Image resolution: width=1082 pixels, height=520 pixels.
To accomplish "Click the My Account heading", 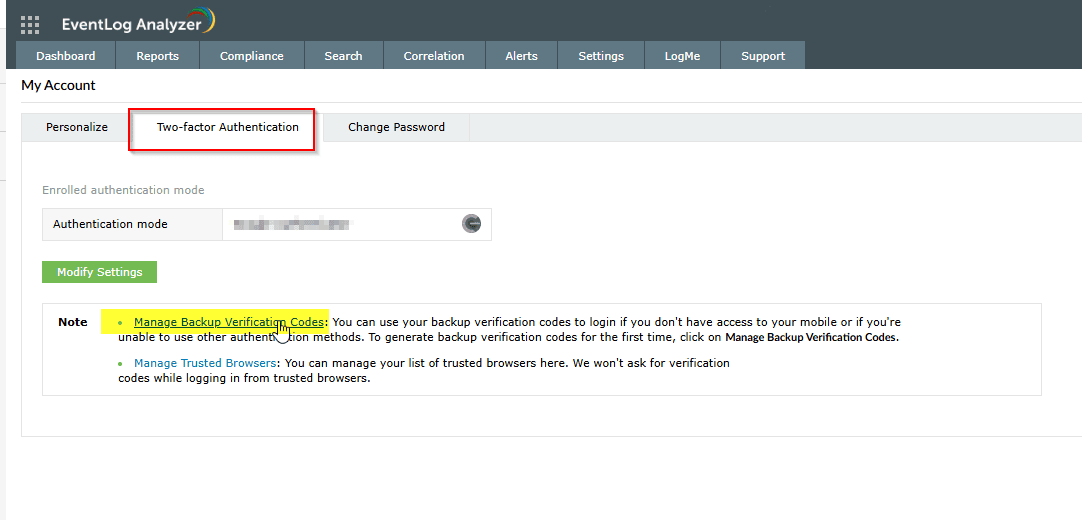I will (59, 86).
